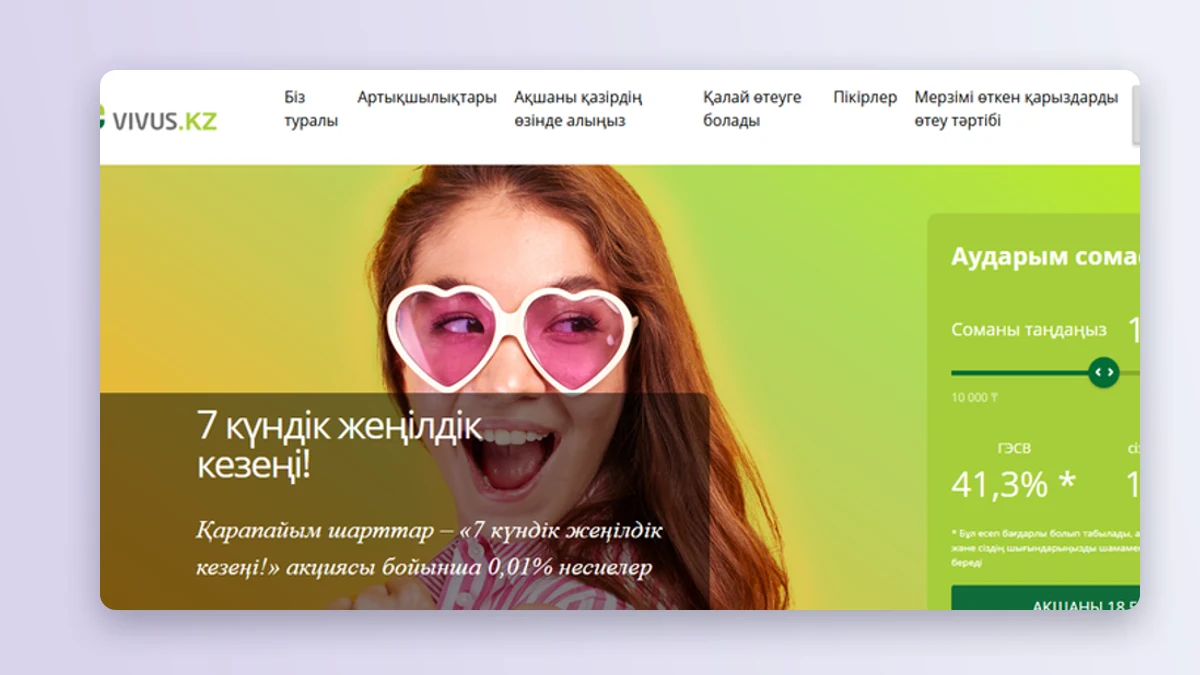
Task: Open the Біз туралы menu item
Action: pos(310,109)
